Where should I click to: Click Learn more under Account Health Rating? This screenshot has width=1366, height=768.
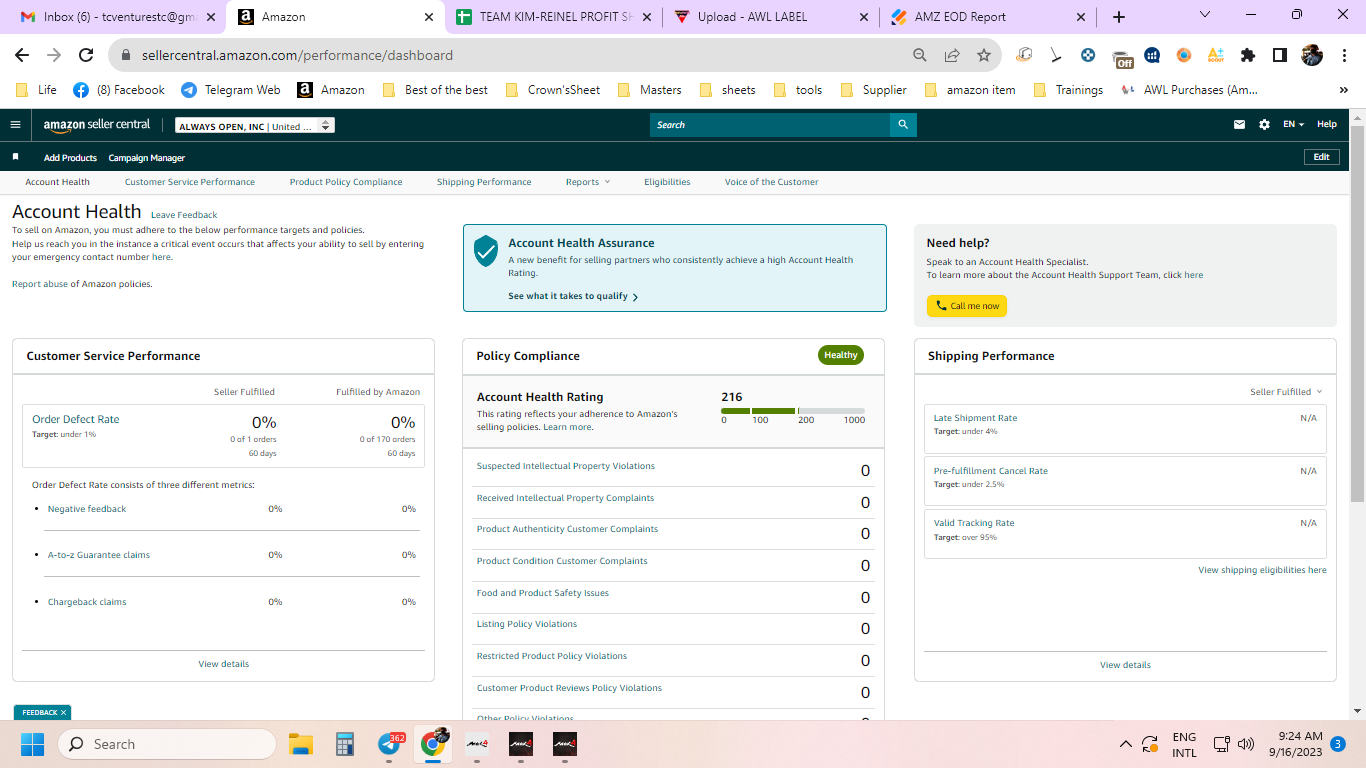coord(567,427)
